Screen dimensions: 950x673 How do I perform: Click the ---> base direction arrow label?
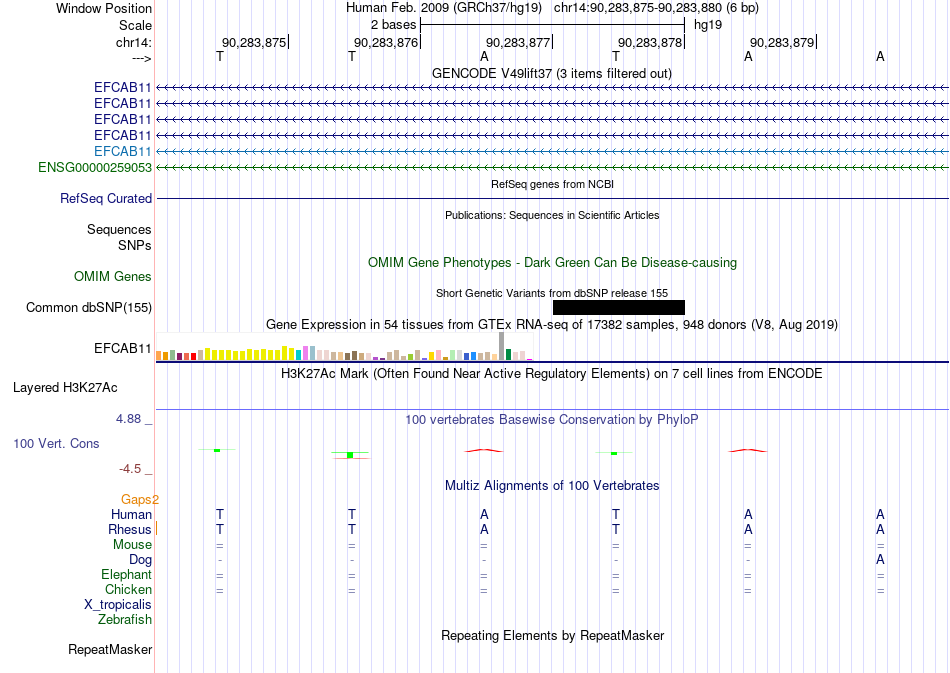pyautogui.click(x=141, y=58)
